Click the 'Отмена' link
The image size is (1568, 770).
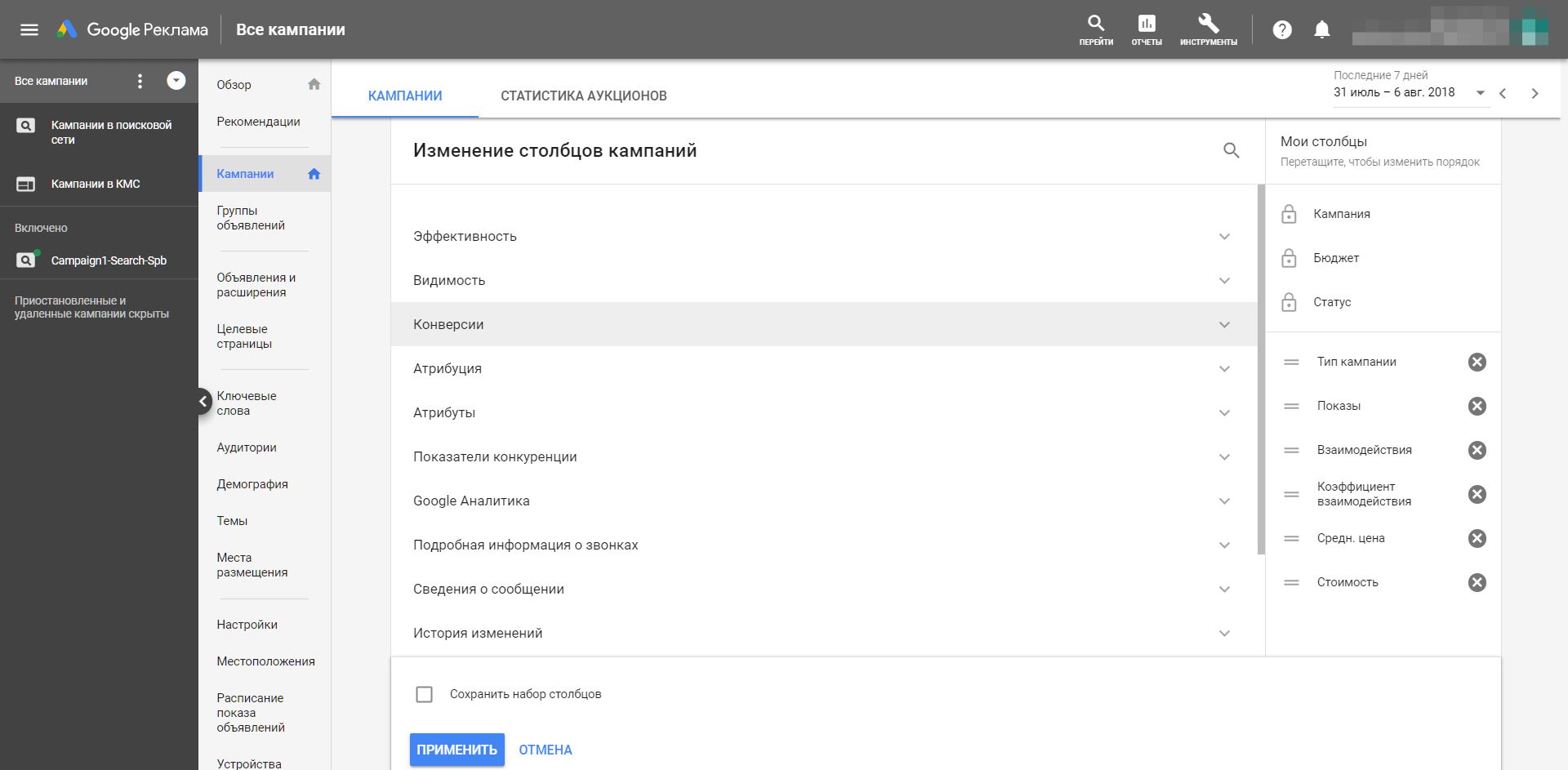(x=545, y=750)
